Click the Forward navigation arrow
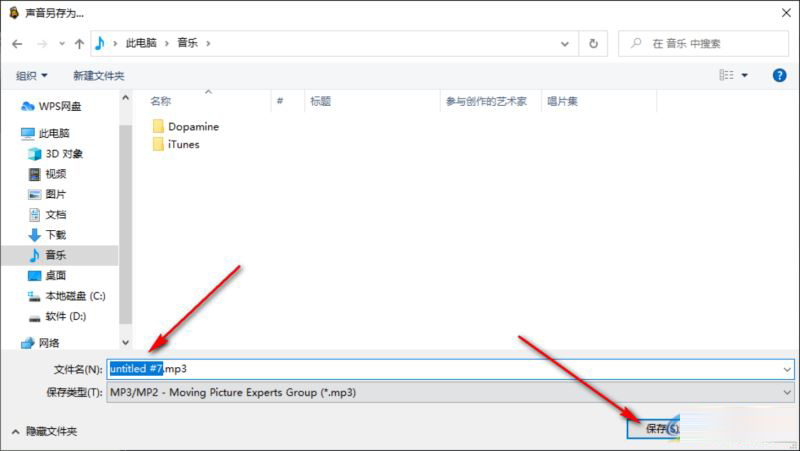 click(x=42, y=44)
